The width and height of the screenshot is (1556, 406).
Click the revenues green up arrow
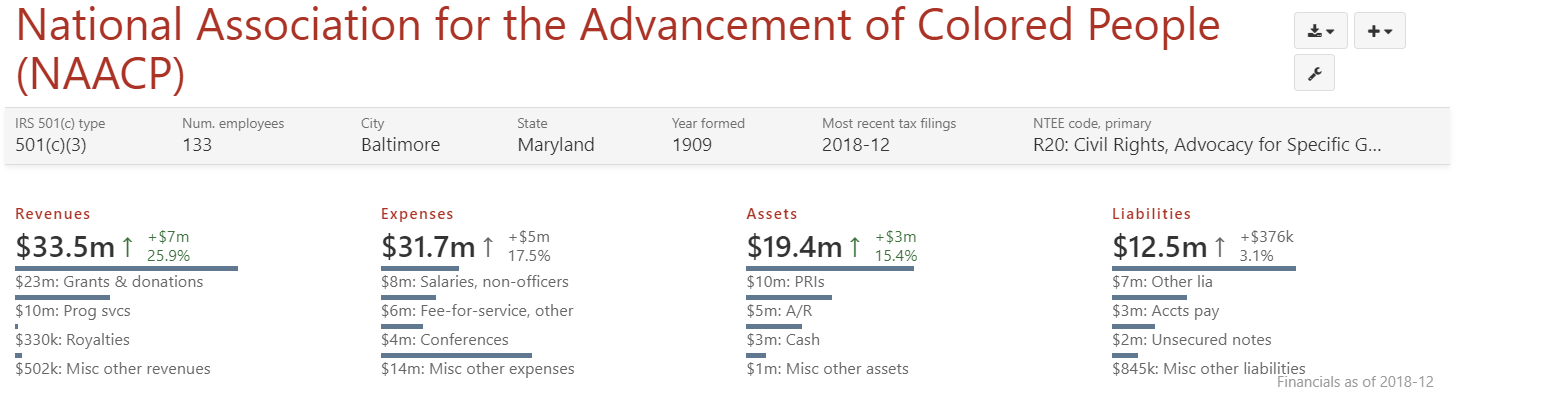click(x=127, y=246)
